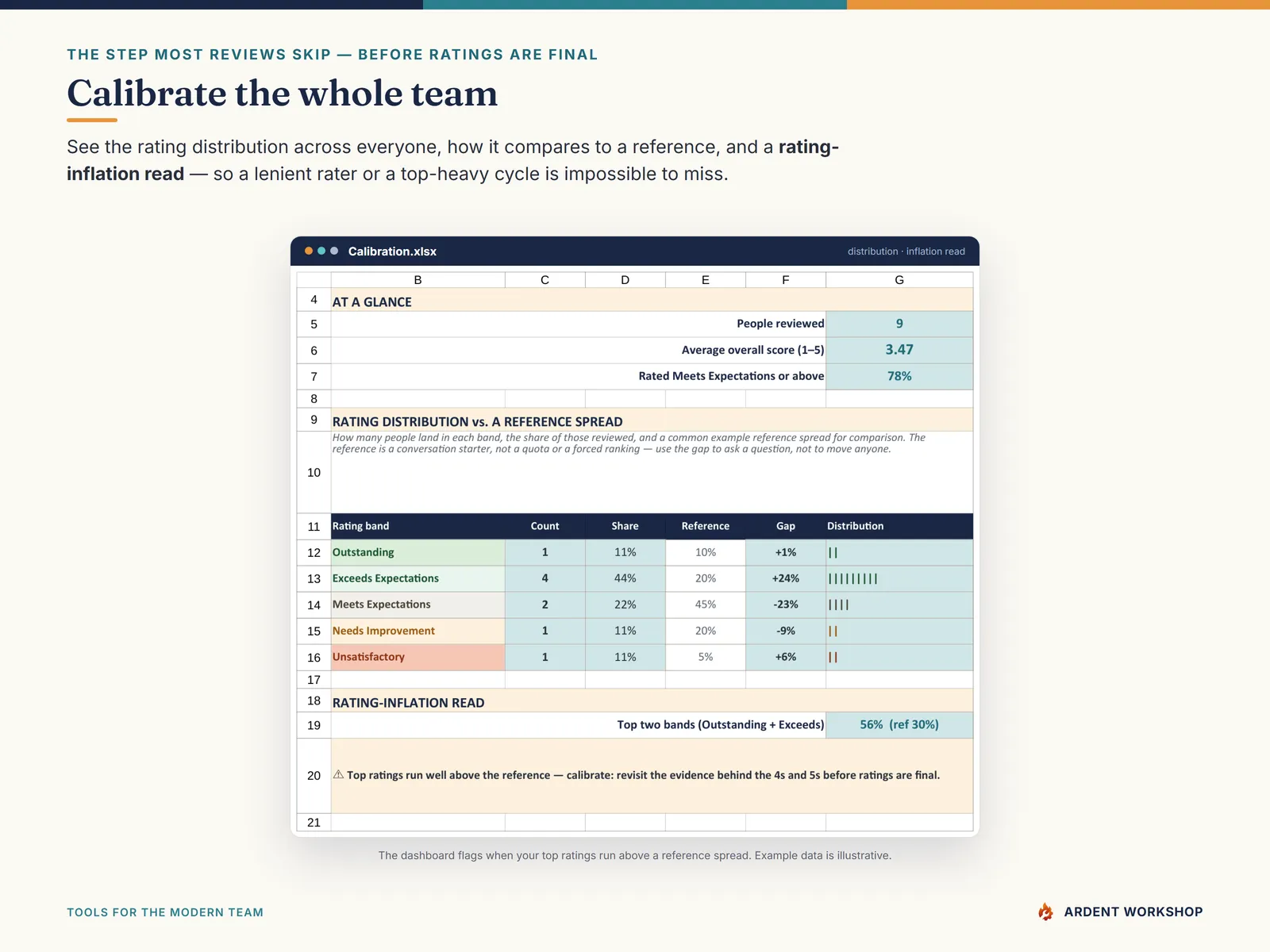This screenshot has height=952, width=1270.
Task: Select row 4 header
Action: pos(314,300)
